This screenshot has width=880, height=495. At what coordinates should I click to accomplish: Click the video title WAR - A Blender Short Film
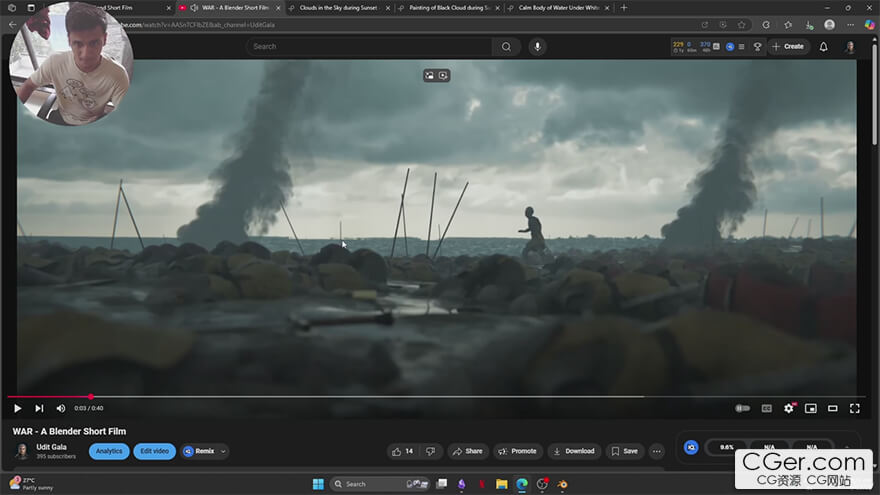tap(69, 432)
